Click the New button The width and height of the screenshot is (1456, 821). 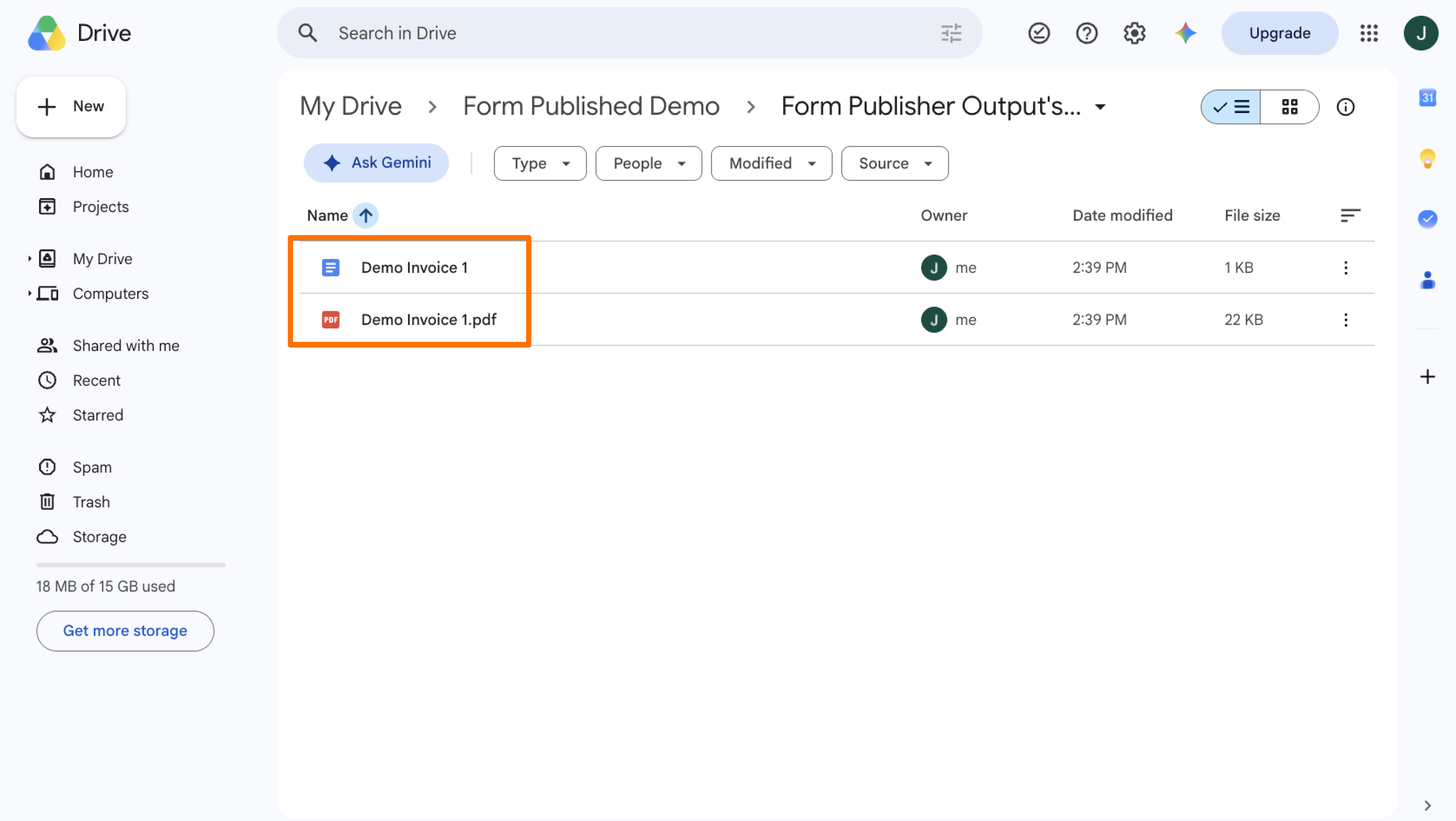(71, 106)
